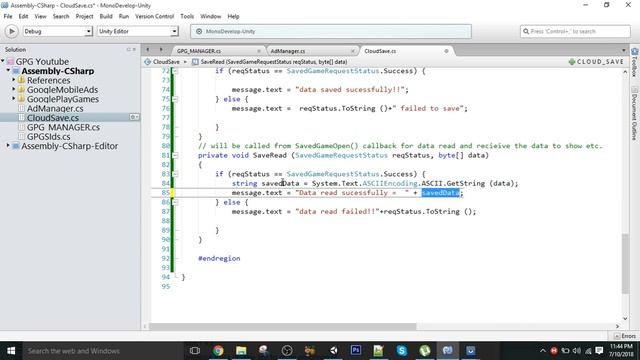Screen dimensions: 640x360
Task: Open the Edit menu
Action: pyautogui.click(x=23, y=16)
